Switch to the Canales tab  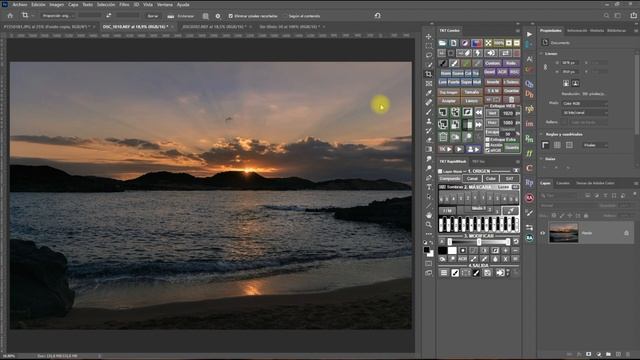pyautogui.click(x=563, y=183)
